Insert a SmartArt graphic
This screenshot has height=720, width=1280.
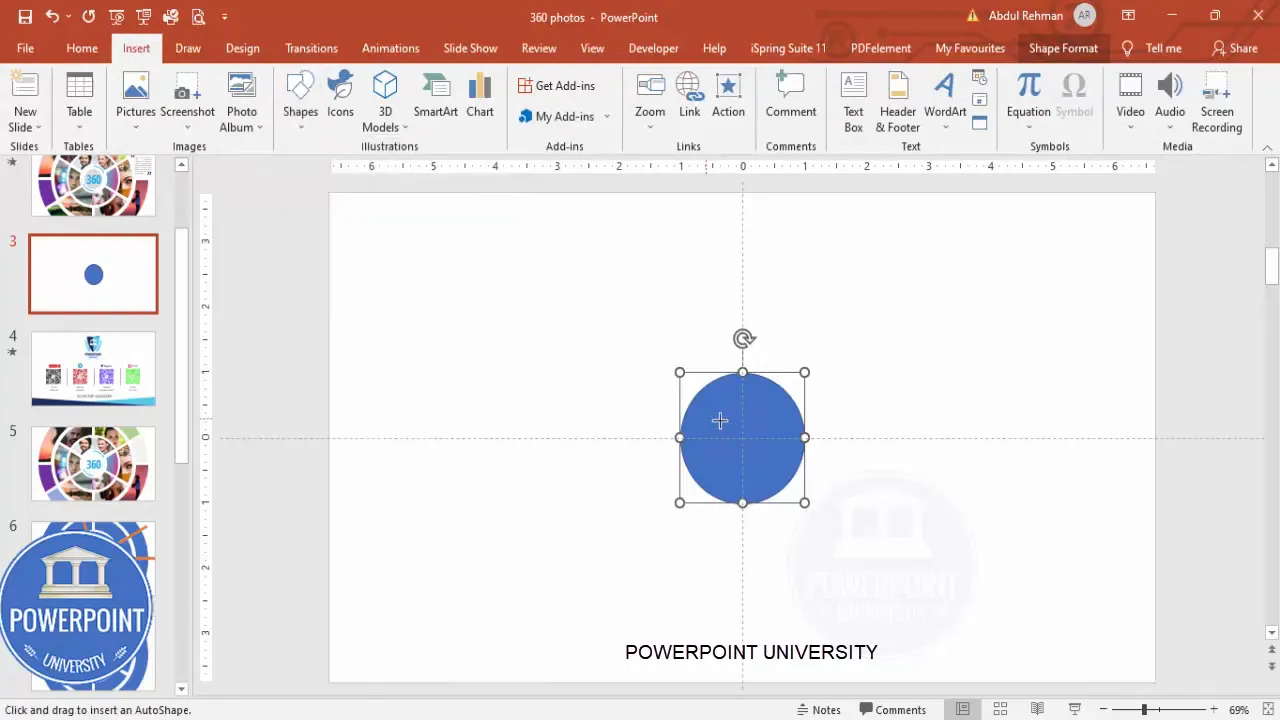pos(436,96)
